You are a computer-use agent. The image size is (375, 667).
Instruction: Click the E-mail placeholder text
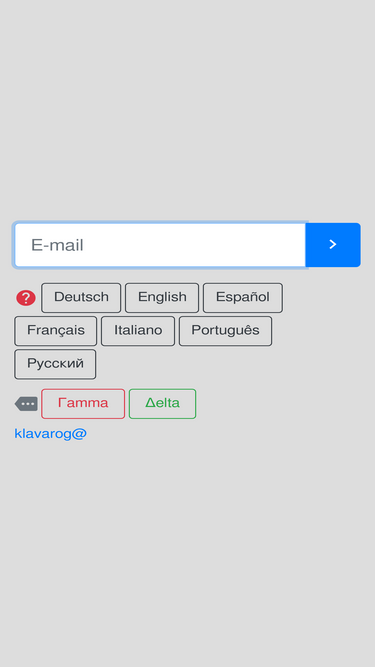pyautogui.click(x=57, y=245)
